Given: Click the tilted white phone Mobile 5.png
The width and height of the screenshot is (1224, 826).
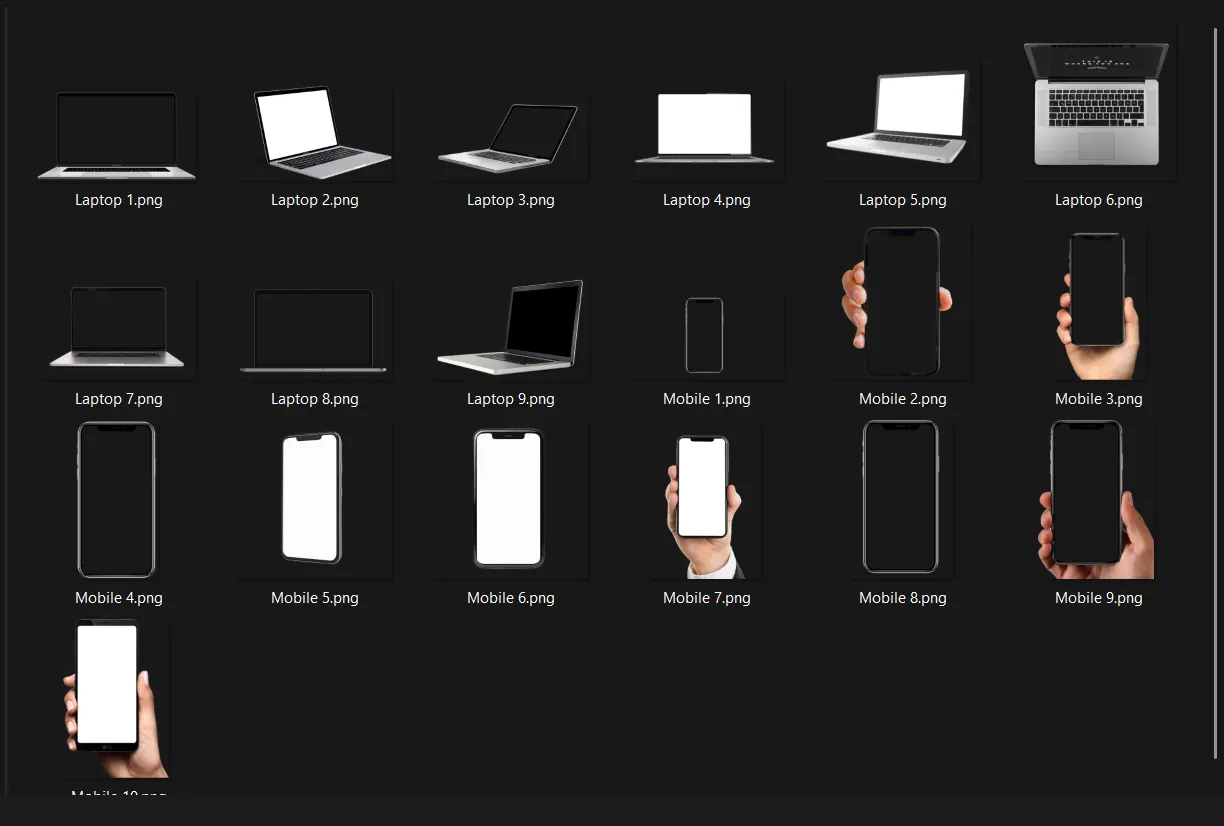Looking at the screenshot, I should point(313,499).
